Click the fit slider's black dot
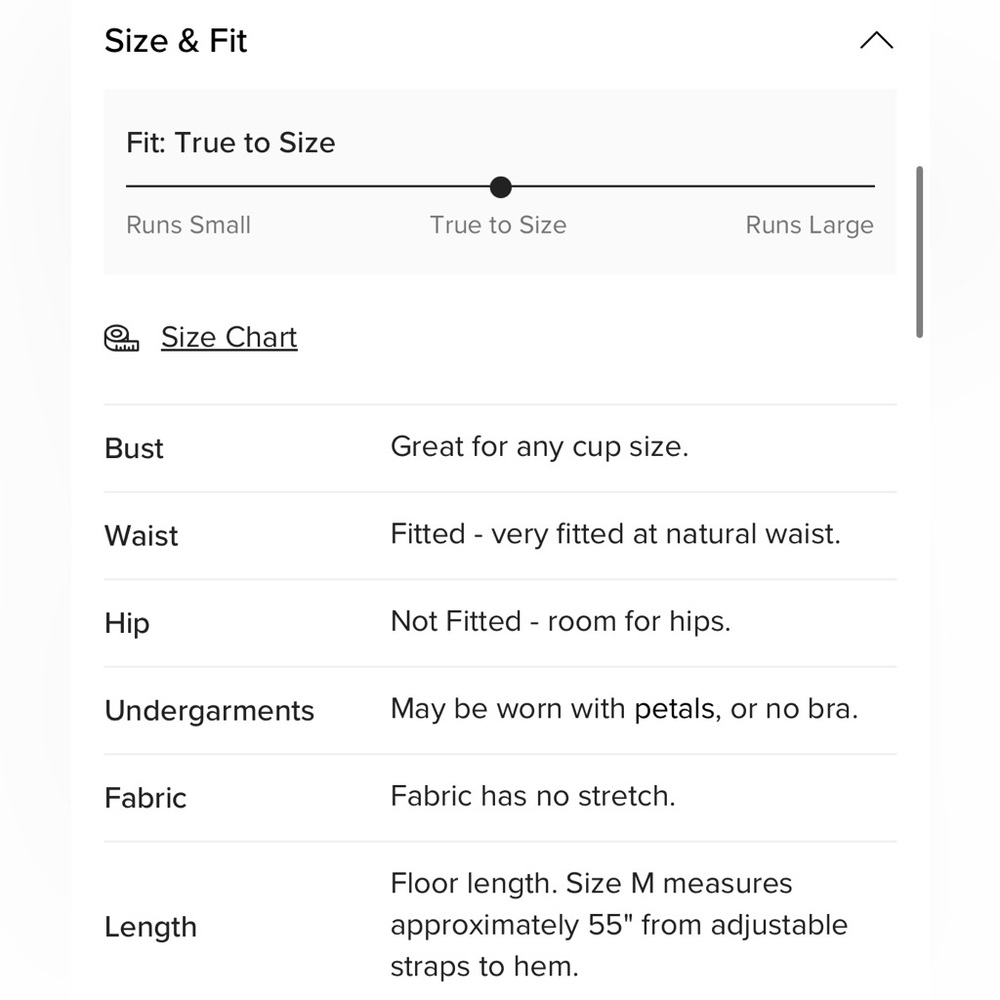Screen dimensions: 1000x1000 click(x=501, y=187)
